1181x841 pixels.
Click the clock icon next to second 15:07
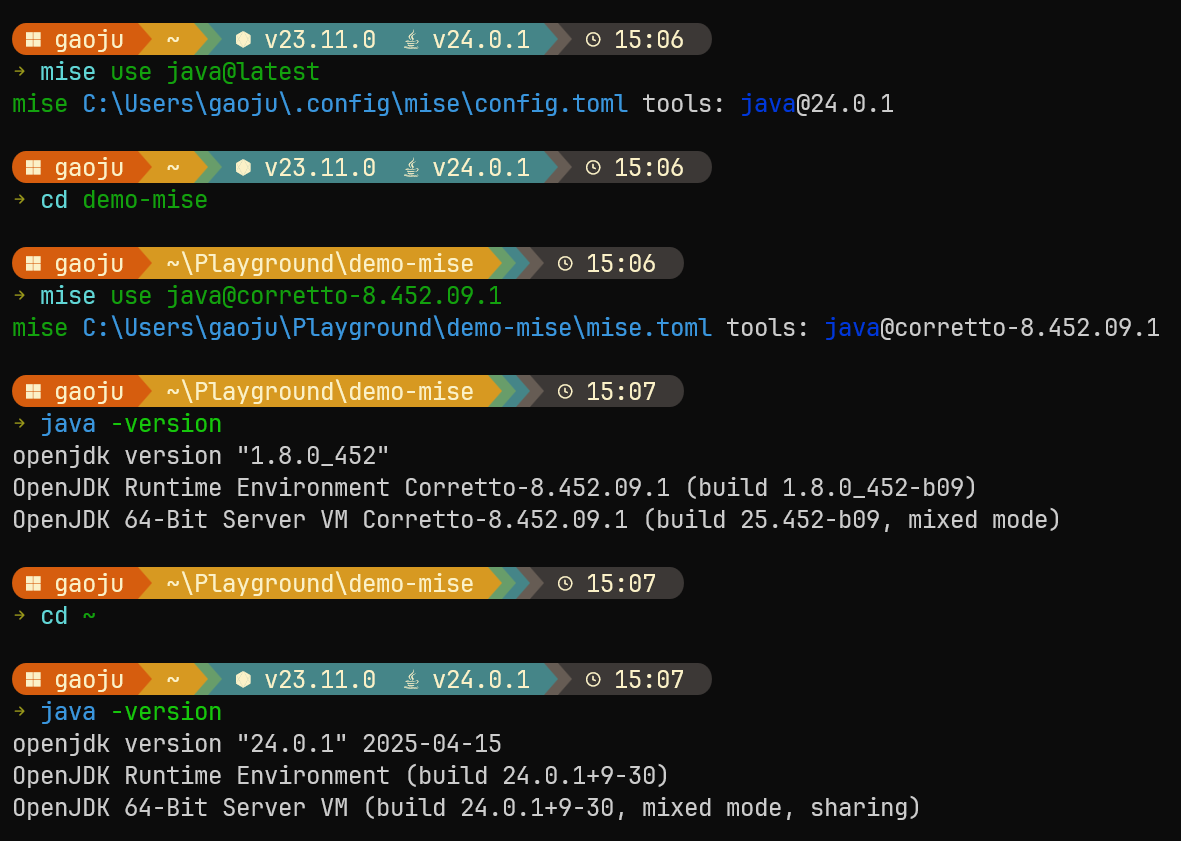click(x=566, y=584)
